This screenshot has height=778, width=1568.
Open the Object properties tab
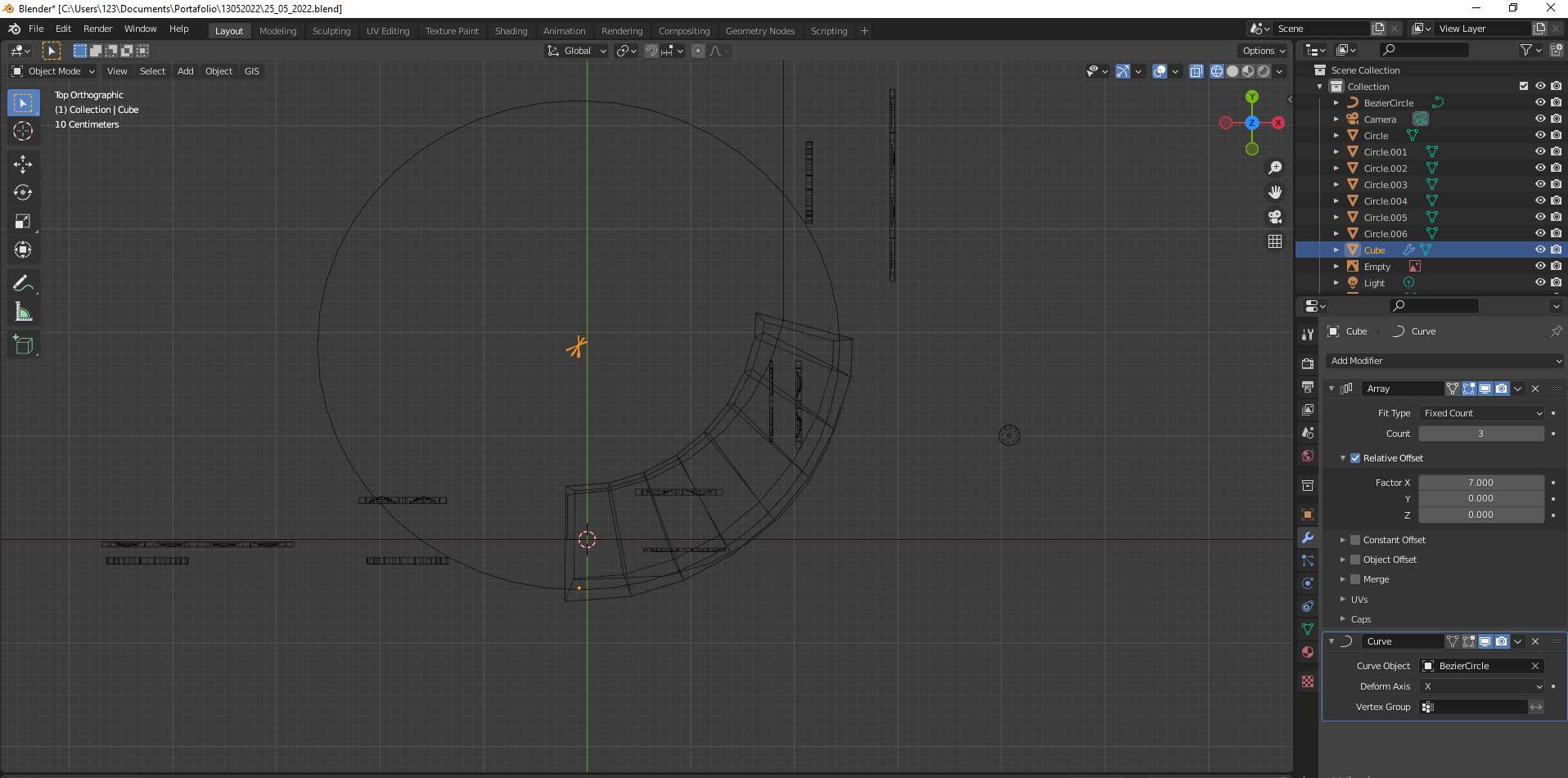coord(1308,515)
